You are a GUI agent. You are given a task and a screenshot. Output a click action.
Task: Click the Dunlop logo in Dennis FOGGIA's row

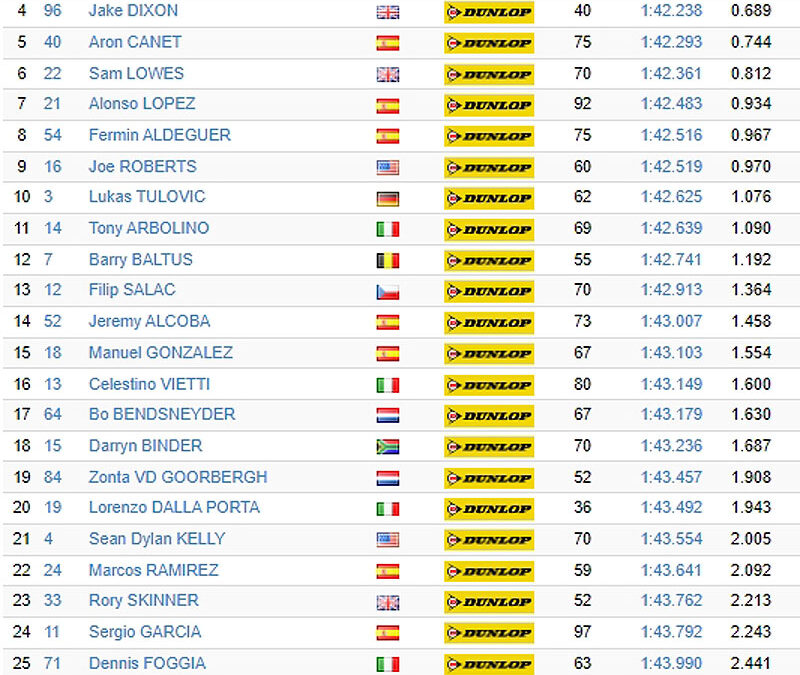tap(489, 664)
